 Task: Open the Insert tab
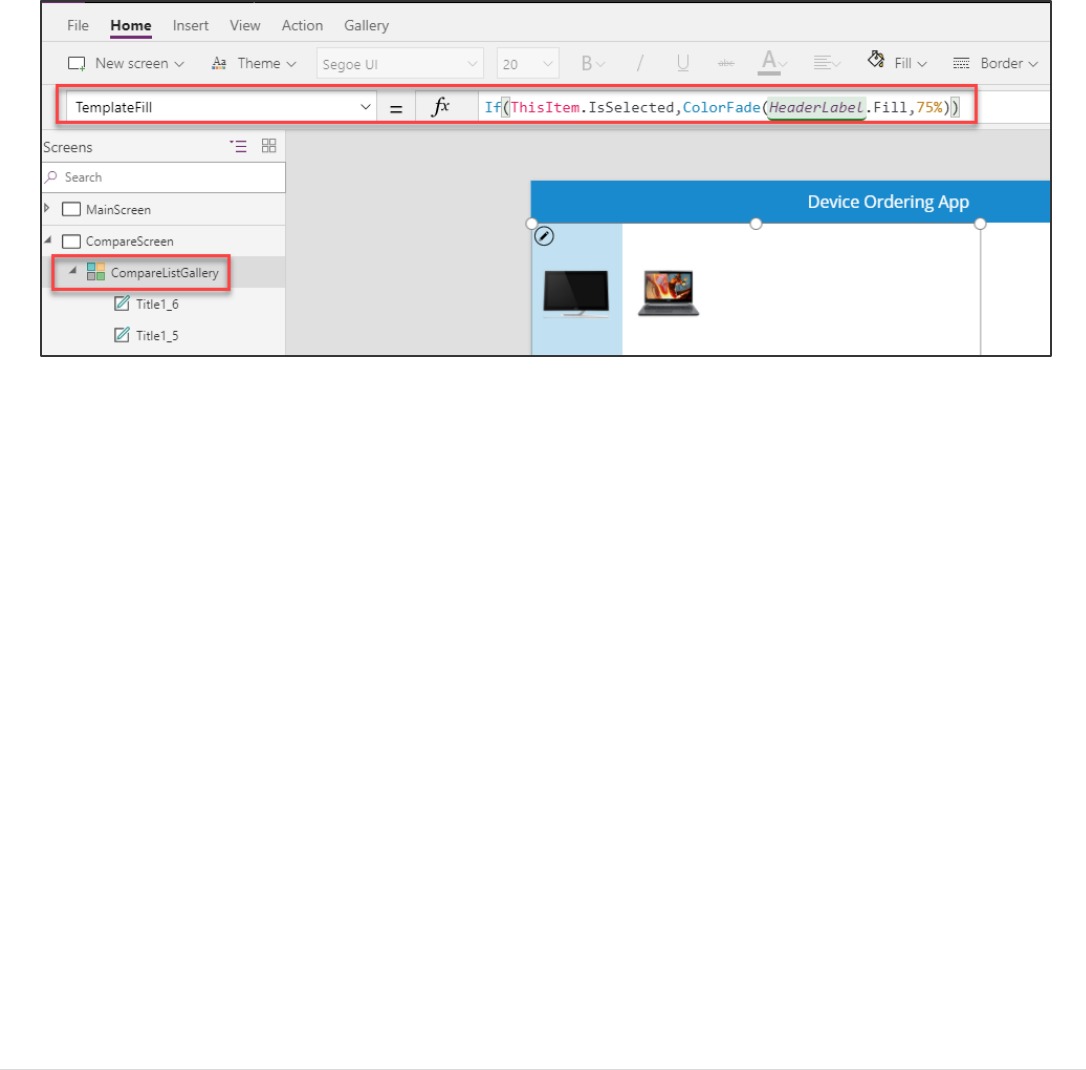pyautogui.click(x=190, y=26)
